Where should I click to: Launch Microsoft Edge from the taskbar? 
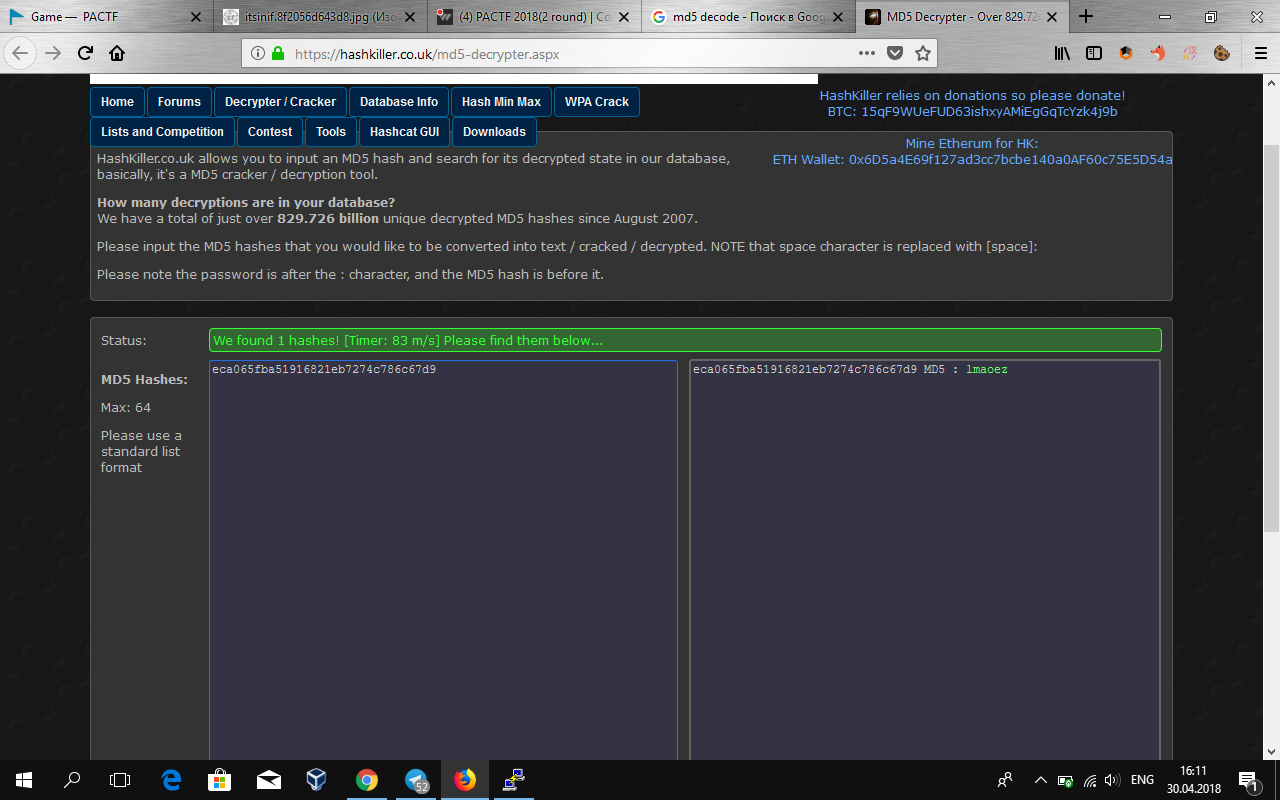point(171,780)
